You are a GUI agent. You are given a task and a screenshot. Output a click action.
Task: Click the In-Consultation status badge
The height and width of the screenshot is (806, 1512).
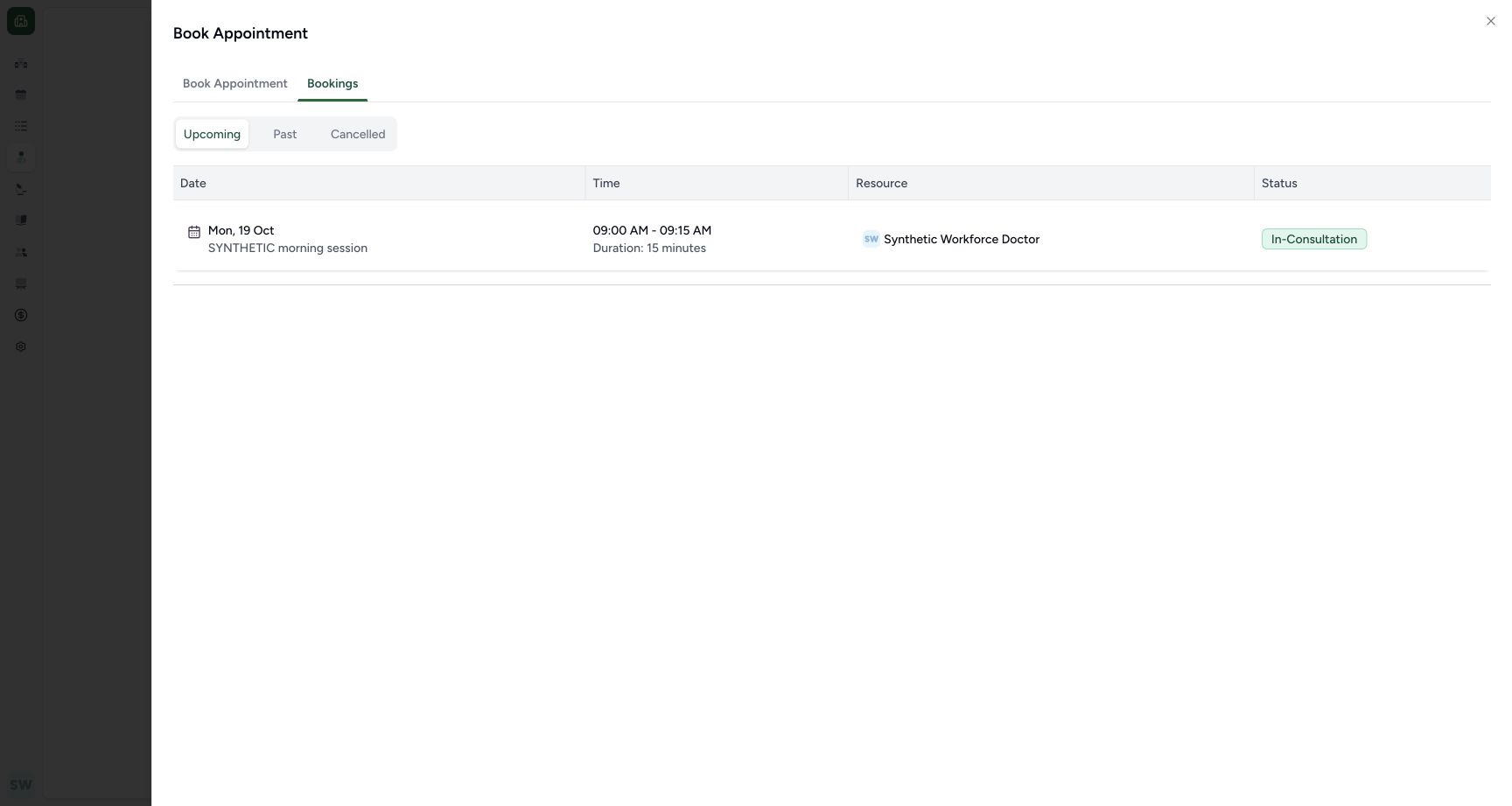[1313, 239]
